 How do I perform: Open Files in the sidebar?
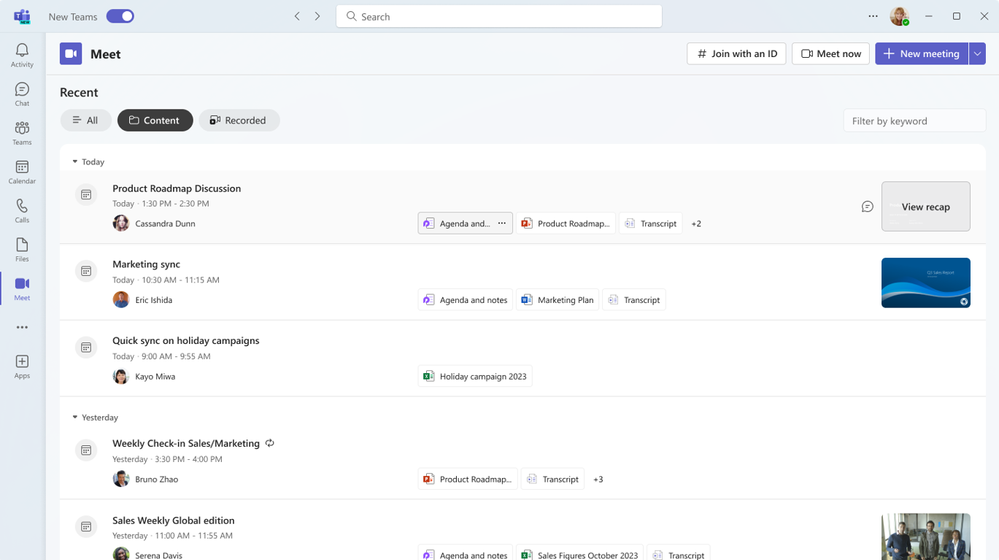22,250
